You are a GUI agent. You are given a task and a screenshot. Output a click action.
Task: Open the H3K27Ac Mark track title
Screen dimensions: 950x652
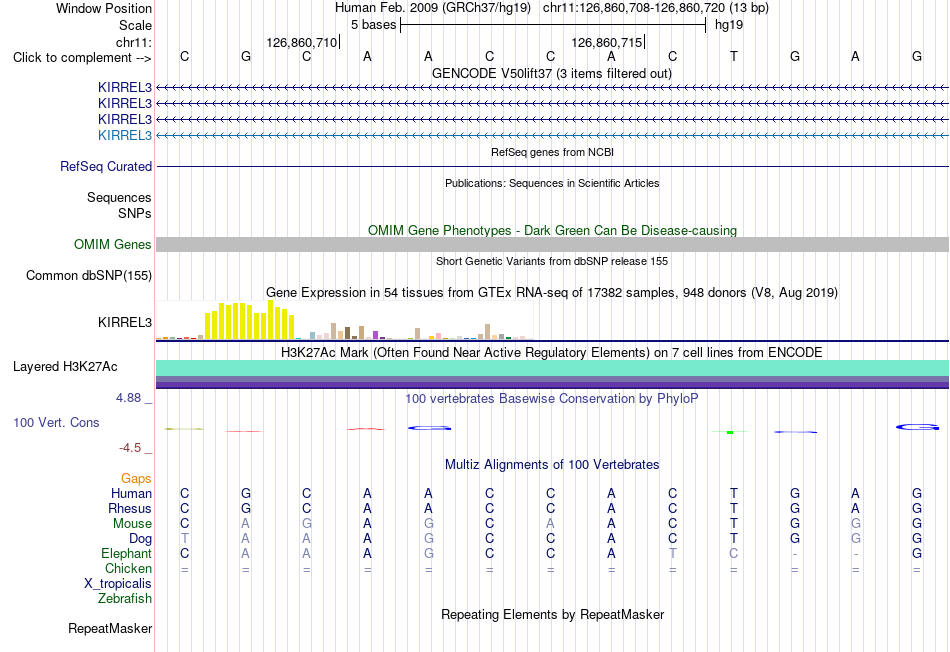(x=552, y=353)
